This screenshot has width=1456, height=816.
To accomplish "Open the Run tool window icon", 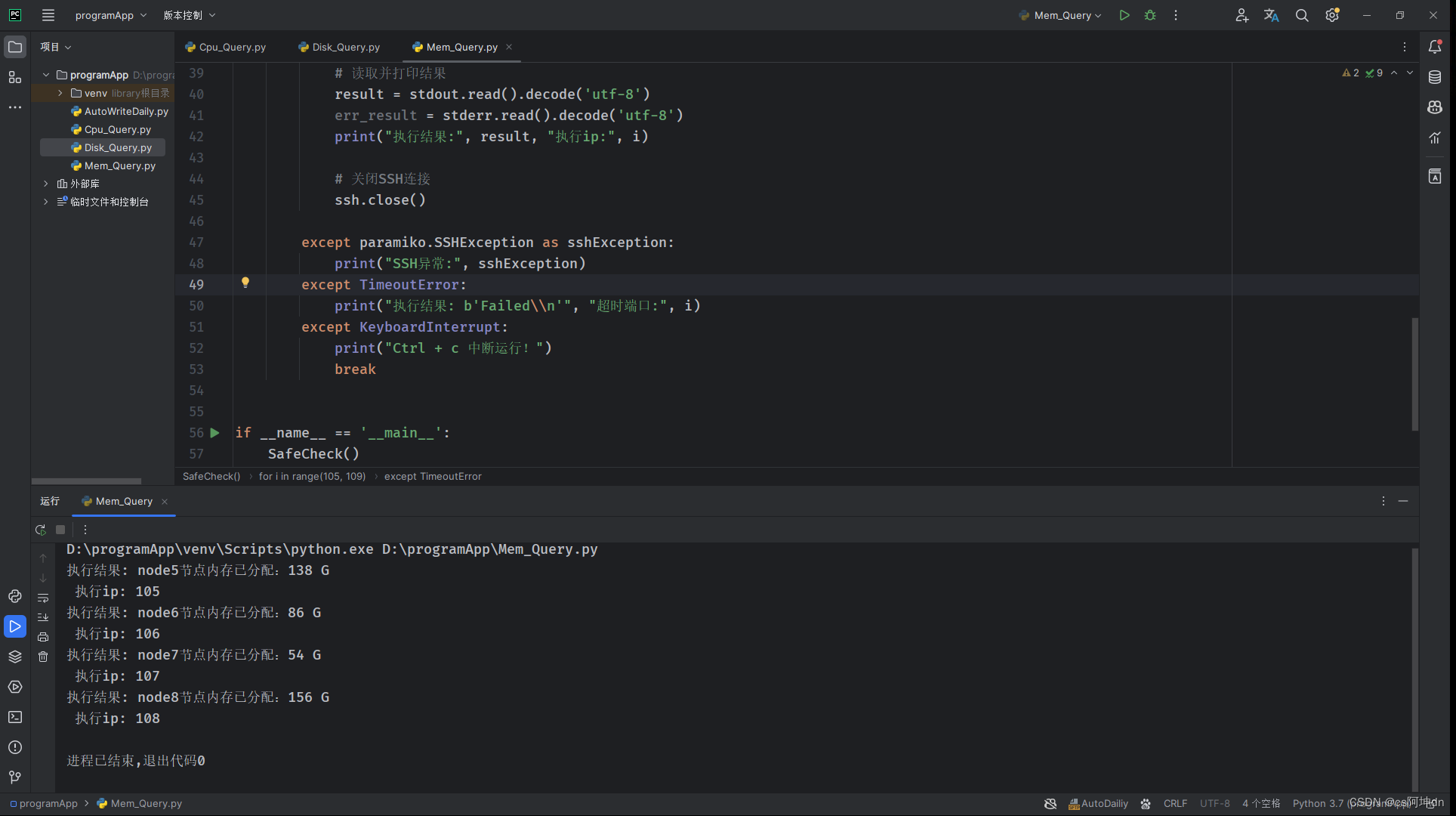I will click(x=15, y=626).
